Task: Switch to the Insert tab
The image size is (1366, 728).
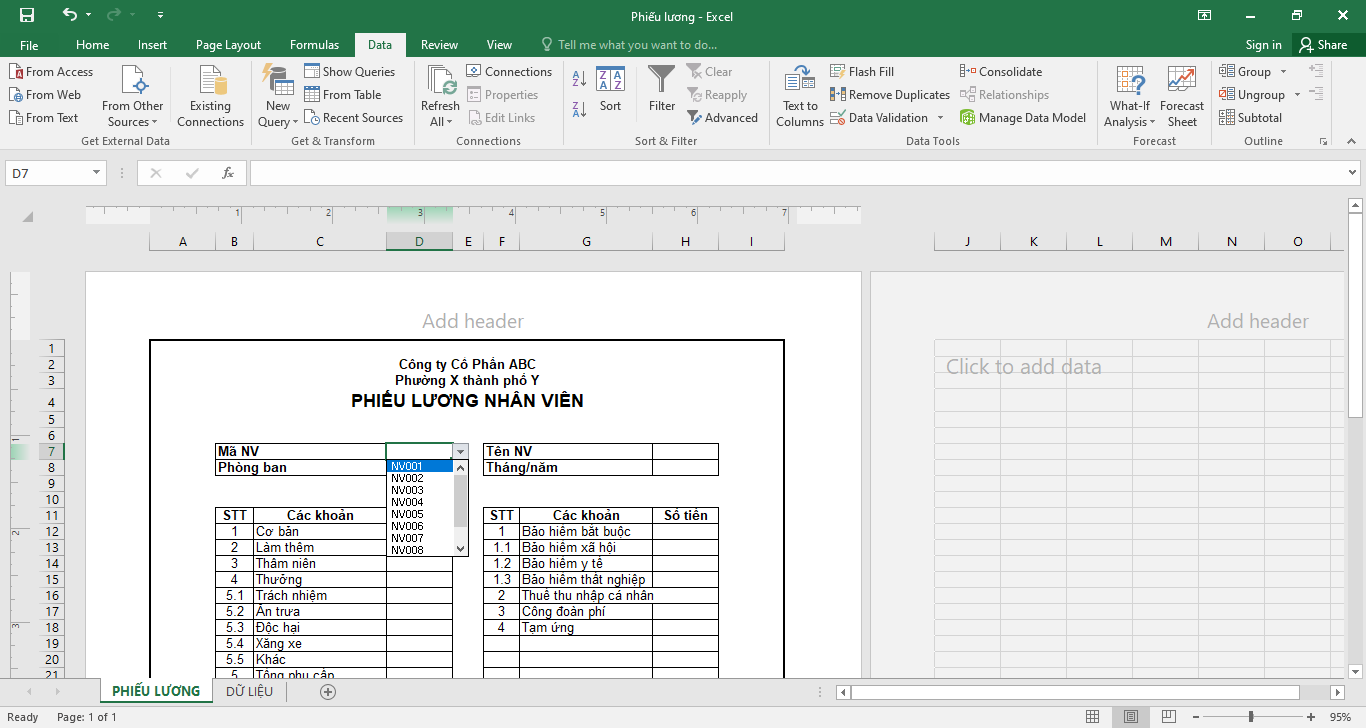Action: (153, 45)
